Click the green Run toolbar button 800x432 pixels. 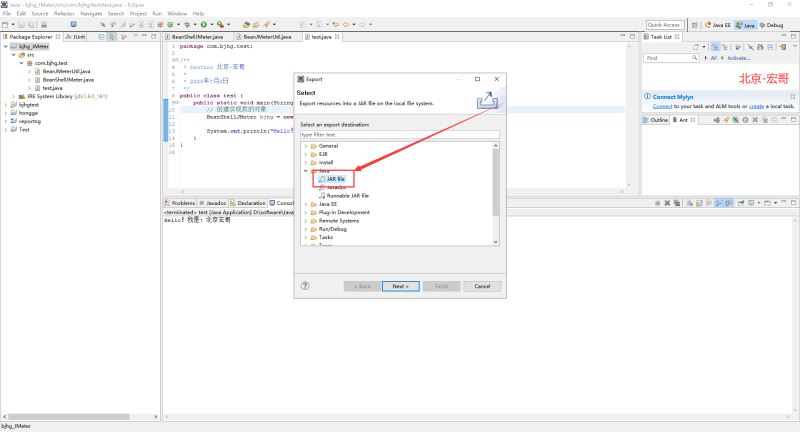coord(204,24)
